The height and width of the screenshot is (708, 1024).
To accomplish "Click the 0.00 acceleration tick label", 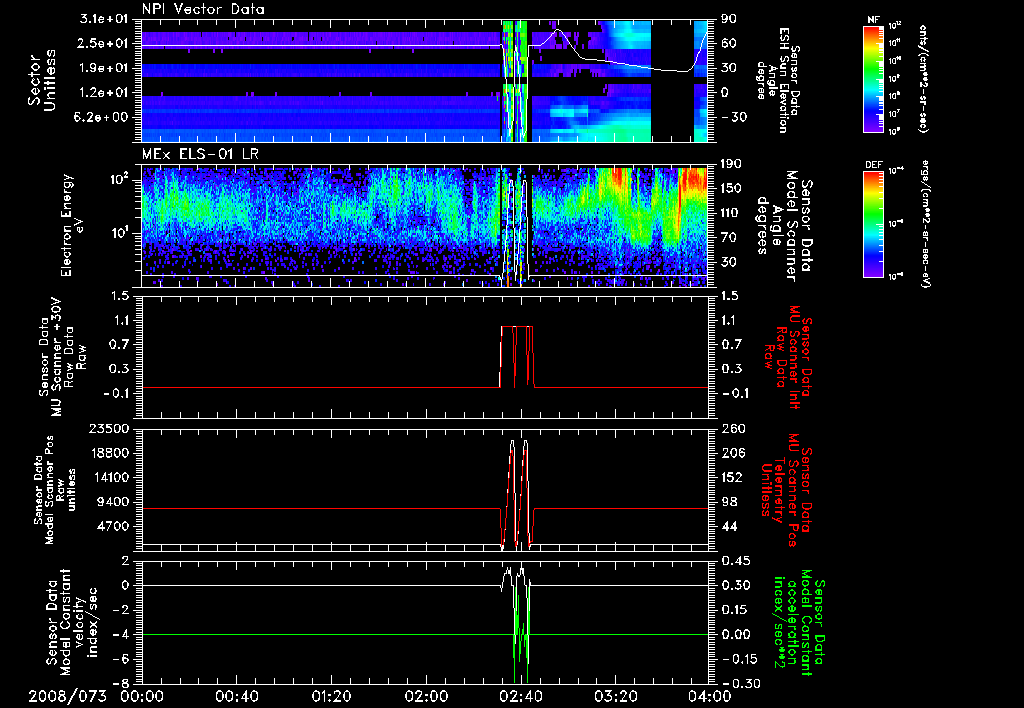I will pos(735,634).
